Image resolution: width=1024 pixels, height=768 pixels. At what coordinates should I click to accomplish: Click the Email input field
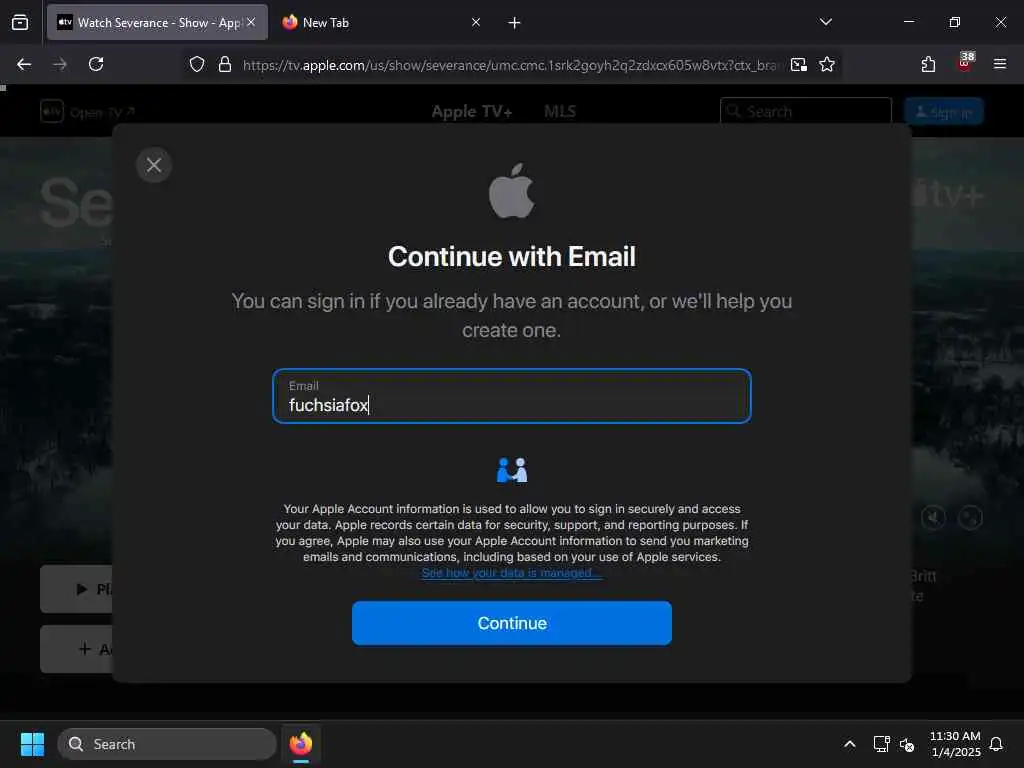[x=511, y=396]
